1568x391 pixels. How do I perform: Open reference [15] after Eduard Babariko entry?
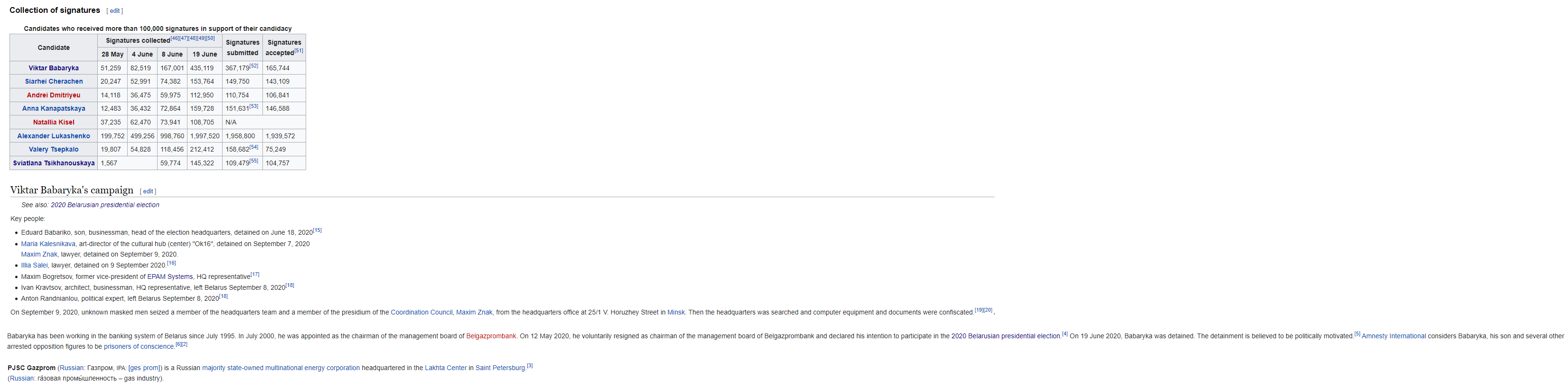317,230
